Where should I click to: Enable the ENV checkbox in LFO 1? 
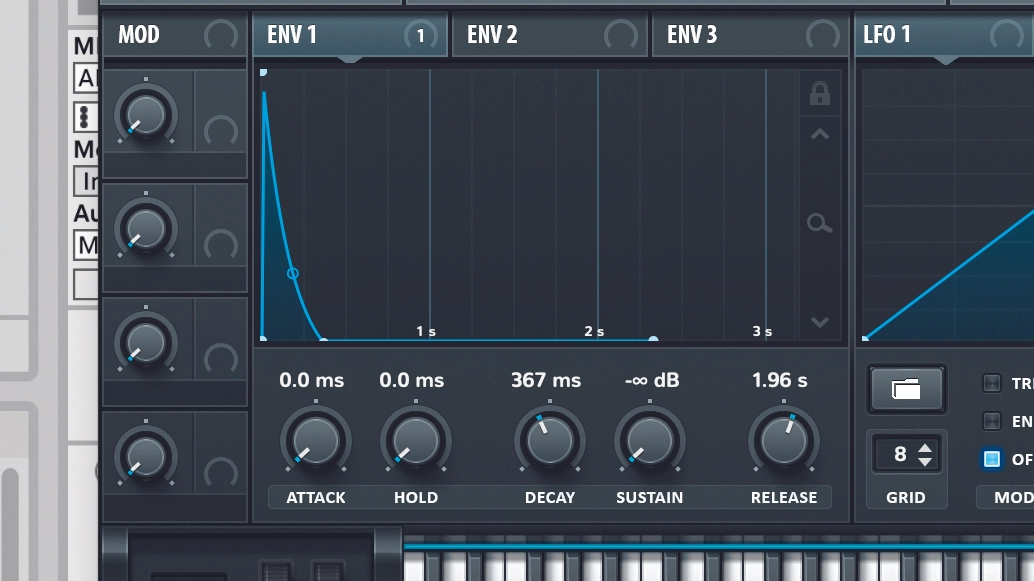tap(992, 421)
